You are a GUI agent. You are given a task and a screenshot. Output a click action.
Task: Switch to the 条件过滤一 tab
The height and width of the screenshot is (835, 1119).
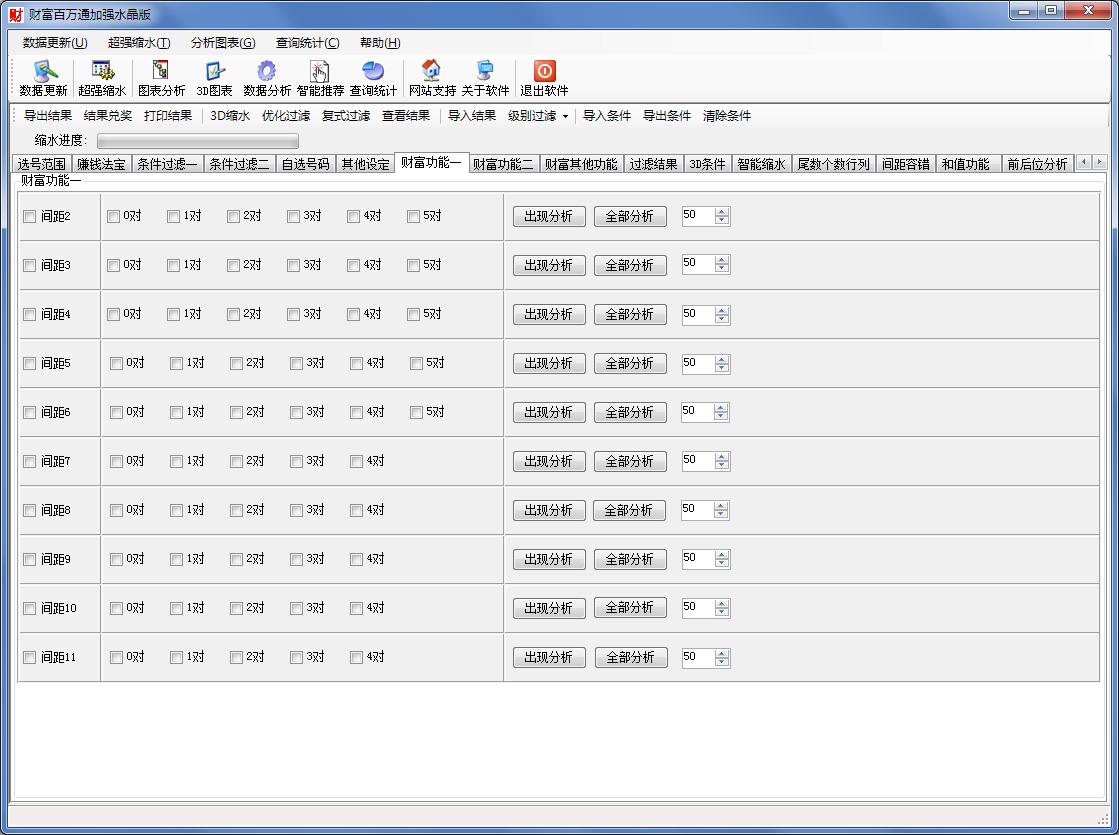coord(167,165)
